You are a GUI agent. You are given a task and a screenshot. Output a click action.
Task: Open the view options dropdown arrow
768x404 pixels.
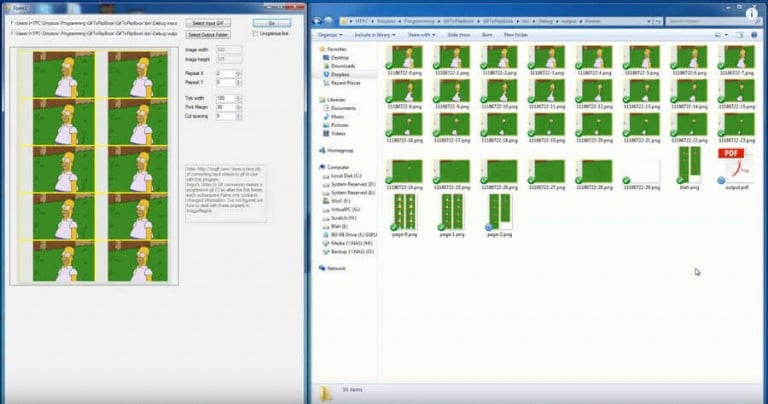tap(726, 35)
